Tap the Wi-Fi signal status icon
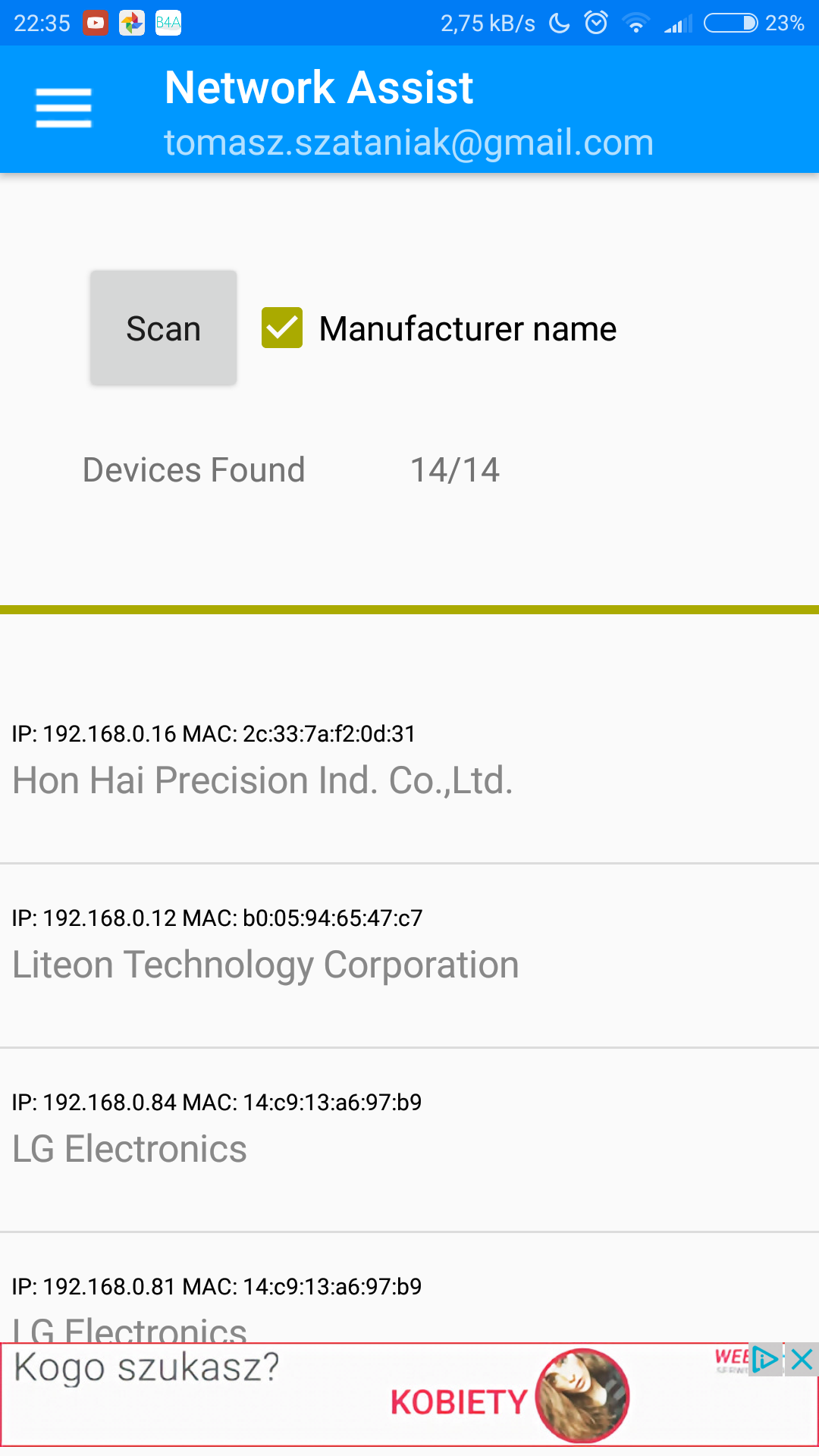The image size is (819, 1456). click(x=635, y=24)
